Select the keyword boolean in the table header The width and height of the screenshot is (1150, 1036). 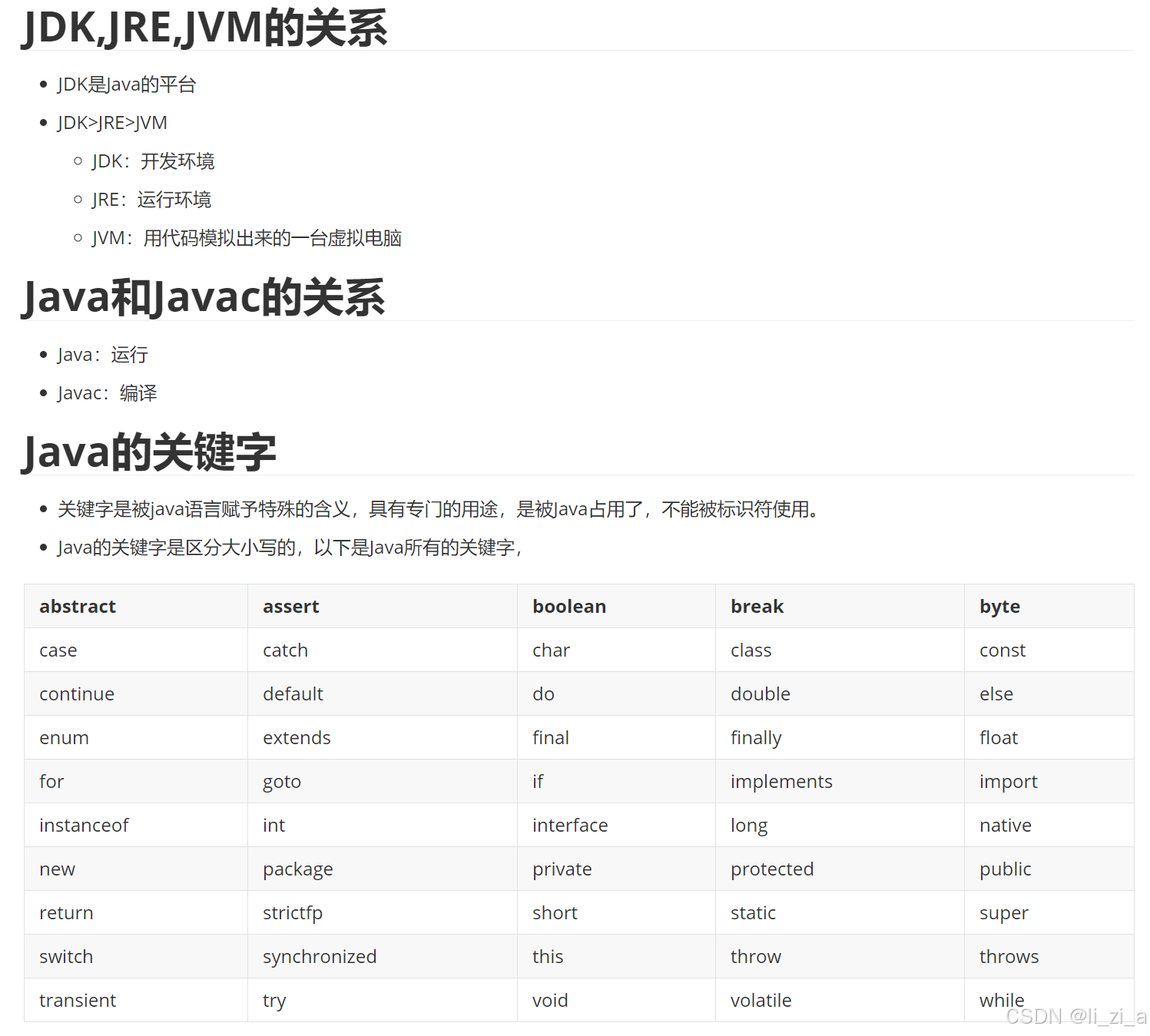pos(568,606)
